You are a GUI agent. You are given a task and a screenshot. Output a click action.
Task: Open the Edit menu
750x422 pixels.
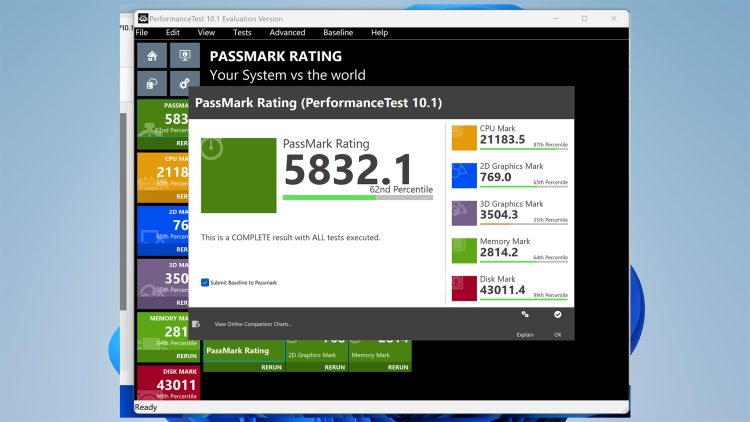(x=173, y=33)
